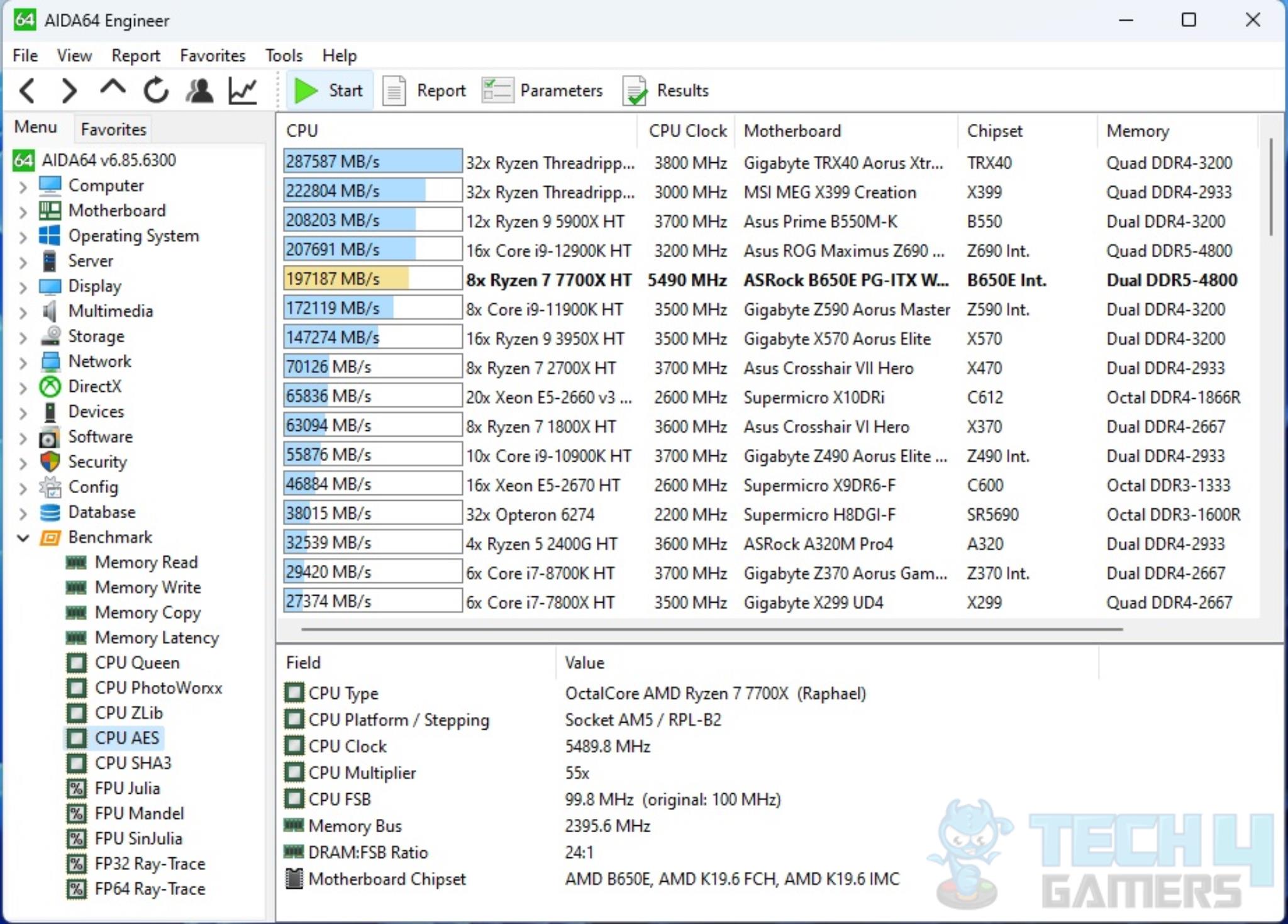Expand the Storage tree node

click(x=23, y=338)
